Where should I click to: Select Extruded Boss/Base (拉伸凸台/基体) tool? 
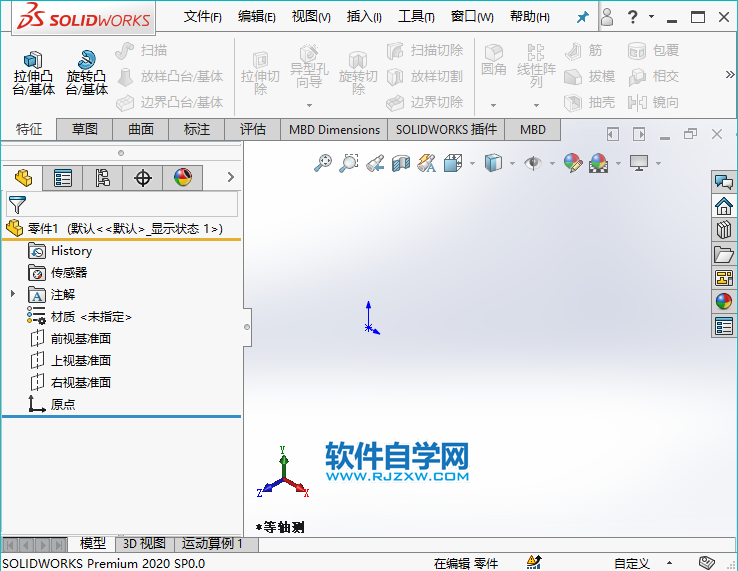pyautogui.click(x=33, y=73)
